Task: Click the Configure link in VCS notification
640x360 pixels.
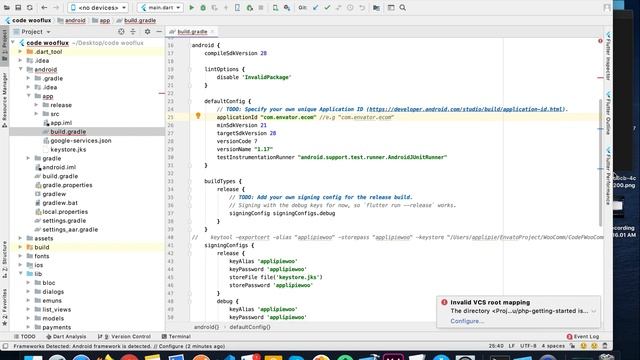Action: pyautogui.click(x=467, y=321)
